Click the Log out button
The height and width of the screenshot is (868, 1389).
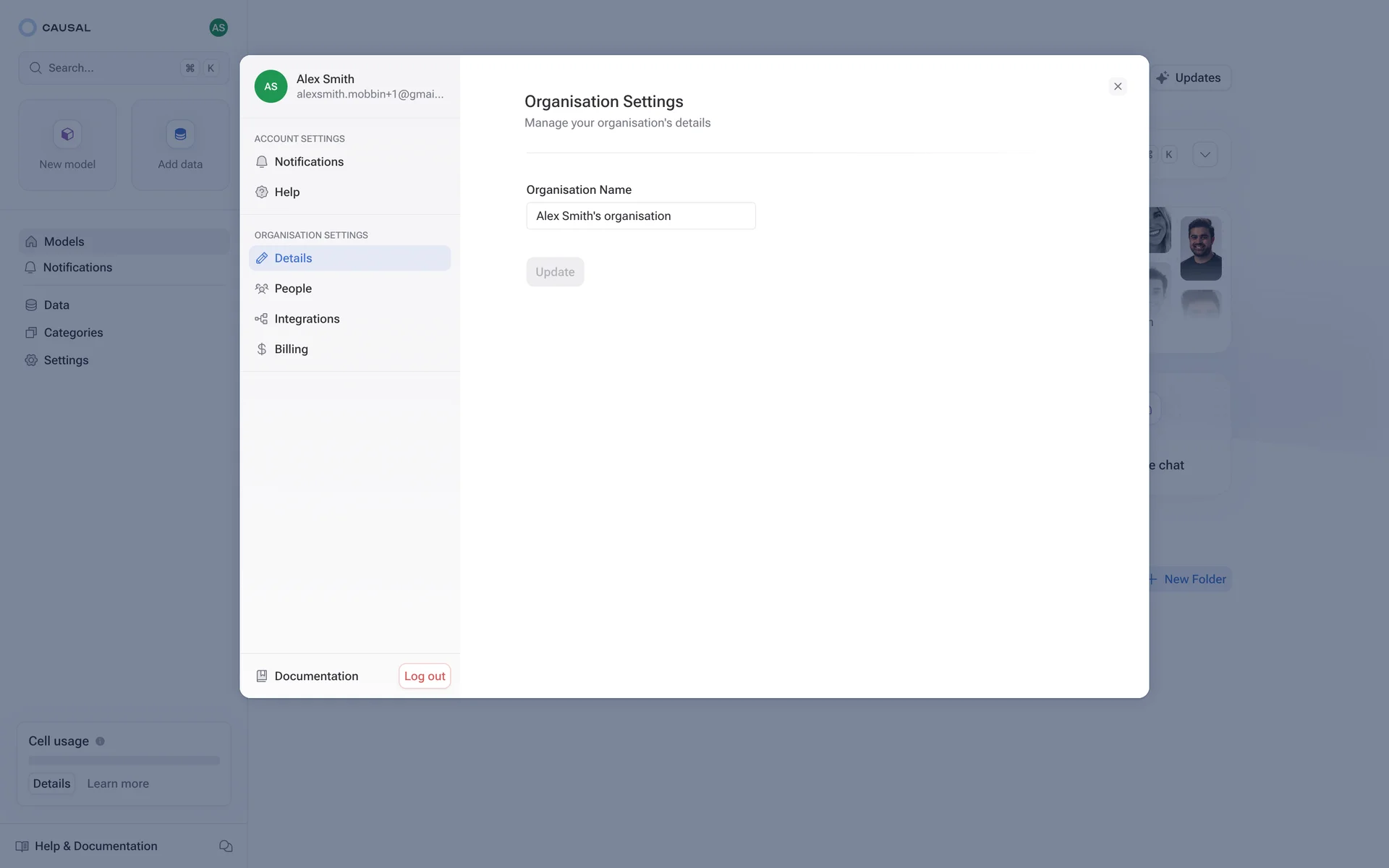point(425,676)
